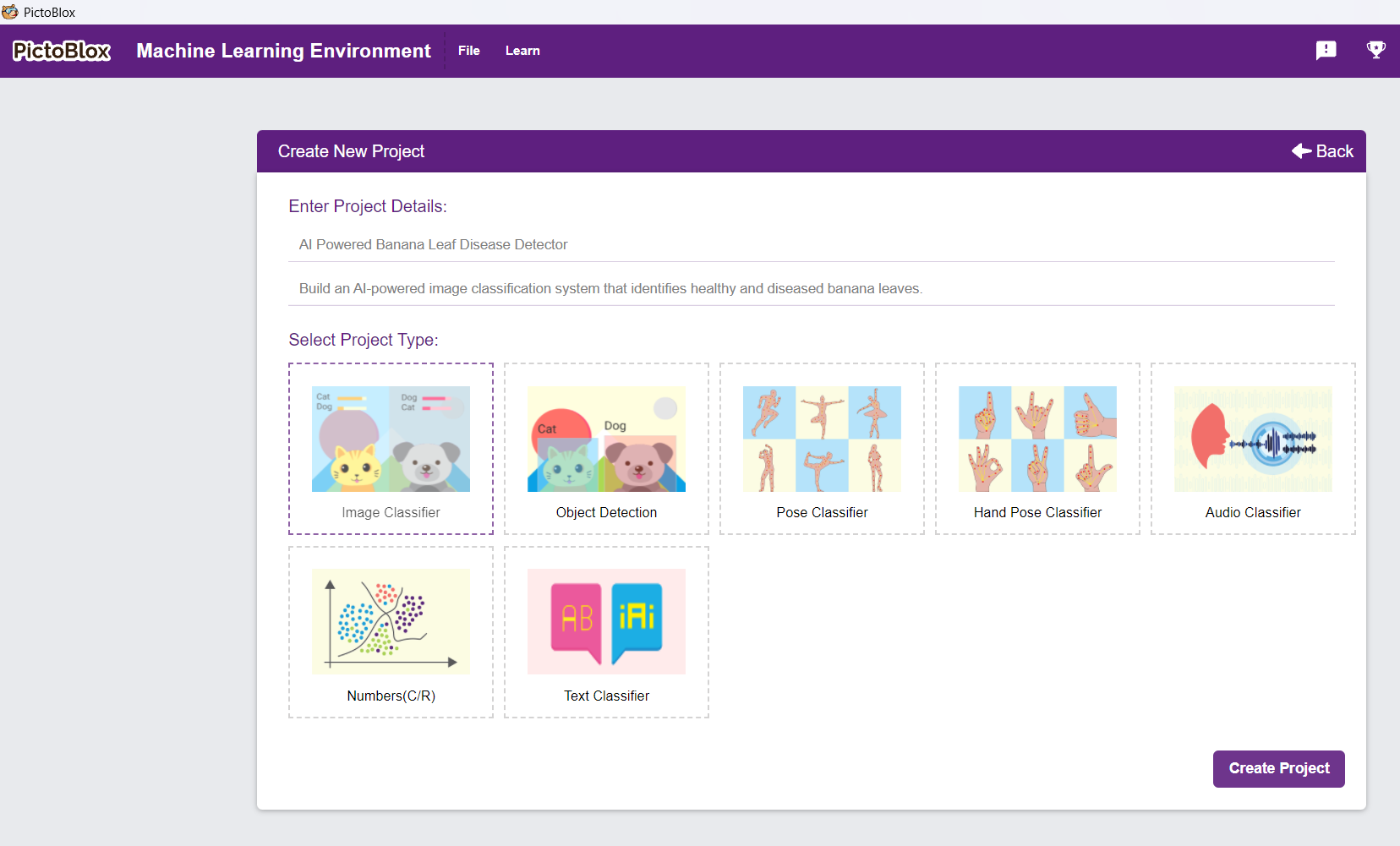
Task: Click the Create Project button
Action: 1278,768
